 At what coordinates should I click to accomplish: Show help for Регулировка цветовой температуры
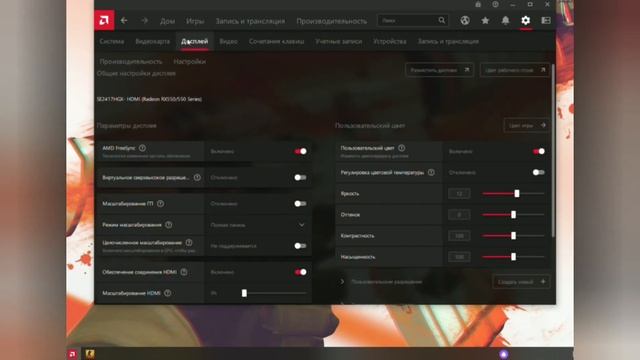(431, 172)
